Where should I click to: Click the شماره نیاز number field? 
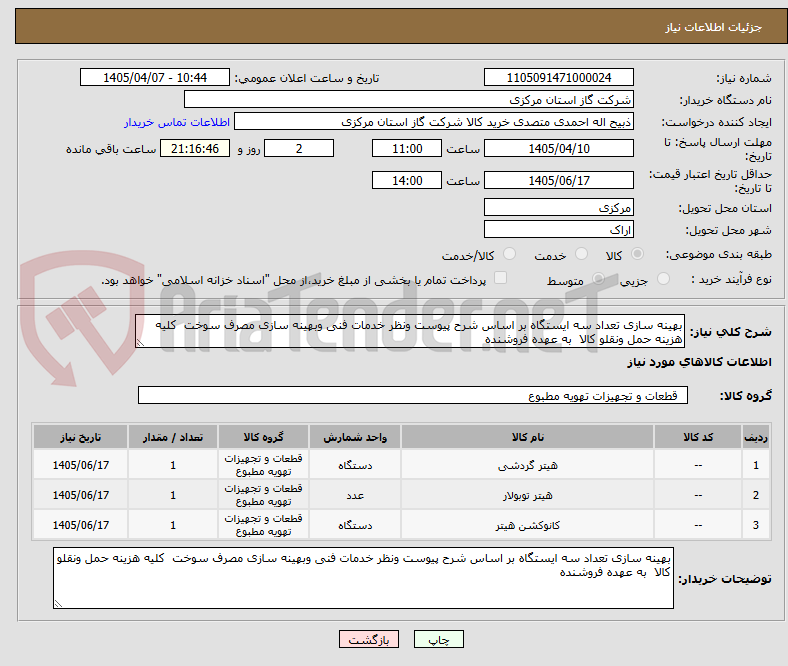click(x=559, y=77)
